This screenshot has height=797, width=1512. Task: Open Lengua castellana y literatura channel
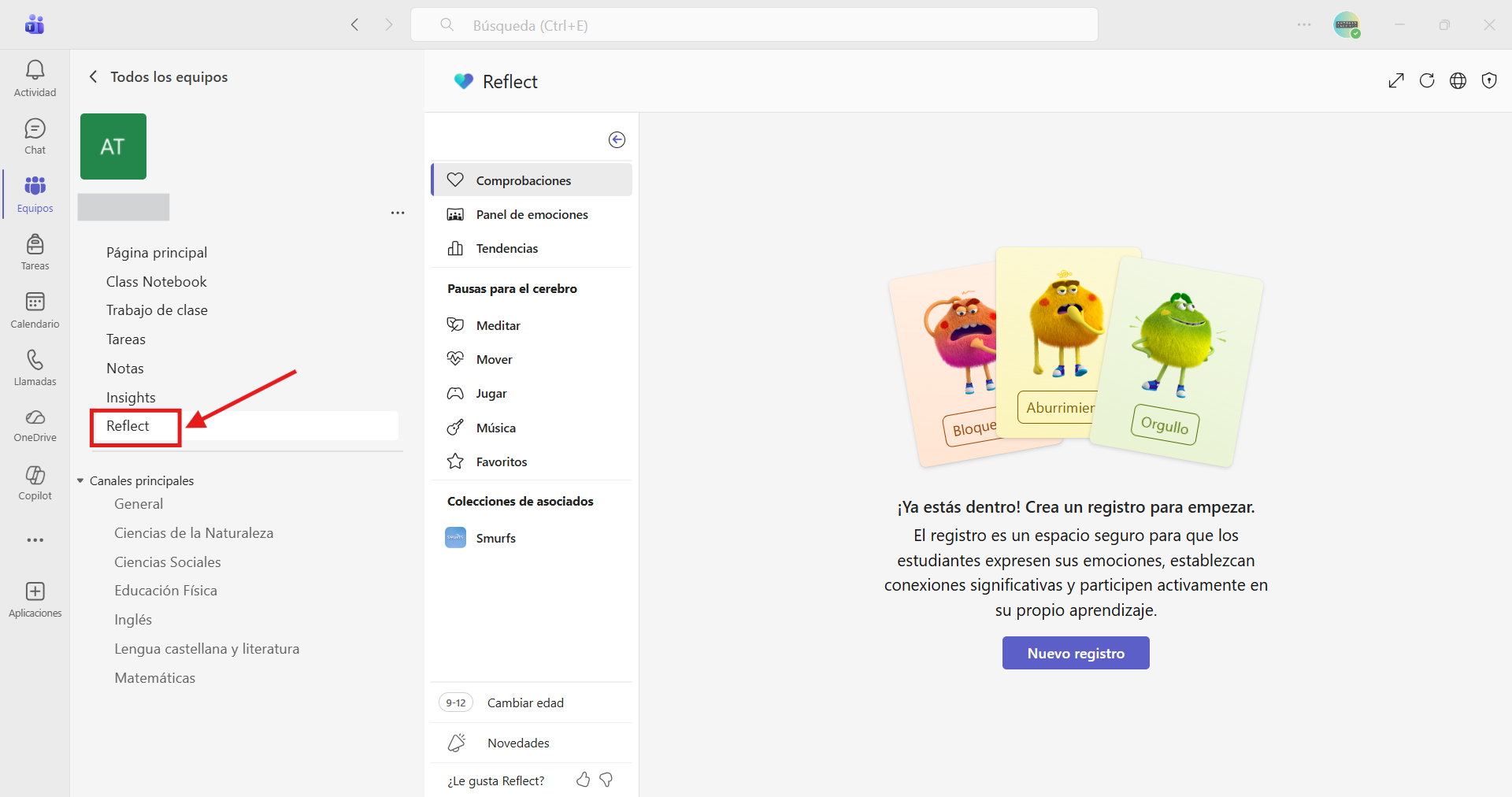point(207,649)
